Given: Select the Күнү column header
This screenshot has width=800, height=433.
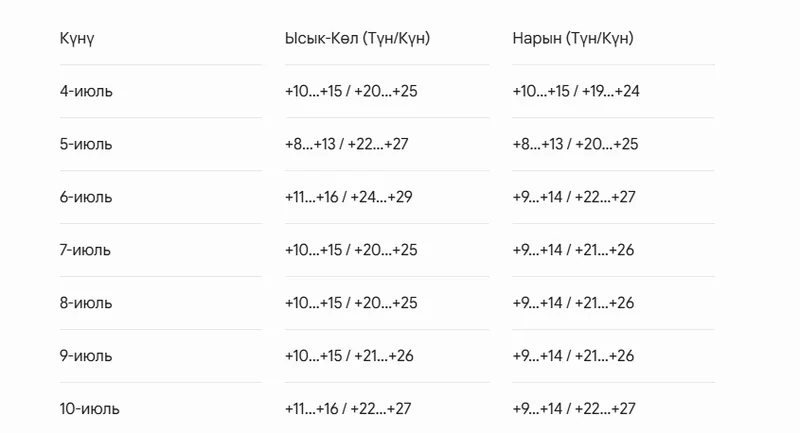Looking at the screenshot, I should pos(77,39).
